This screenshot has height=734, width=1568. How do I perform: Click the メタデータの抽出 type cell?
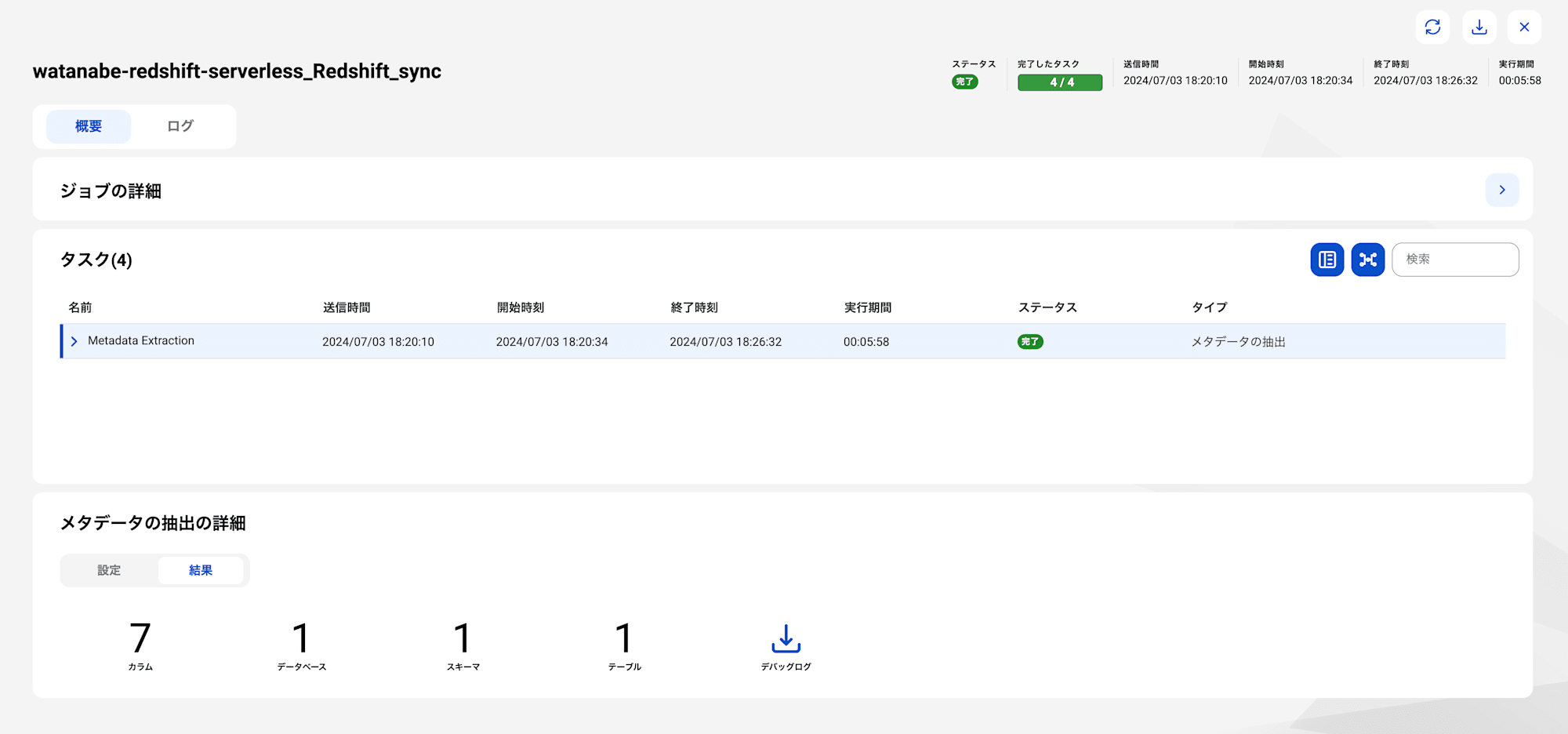(1239, 342)
